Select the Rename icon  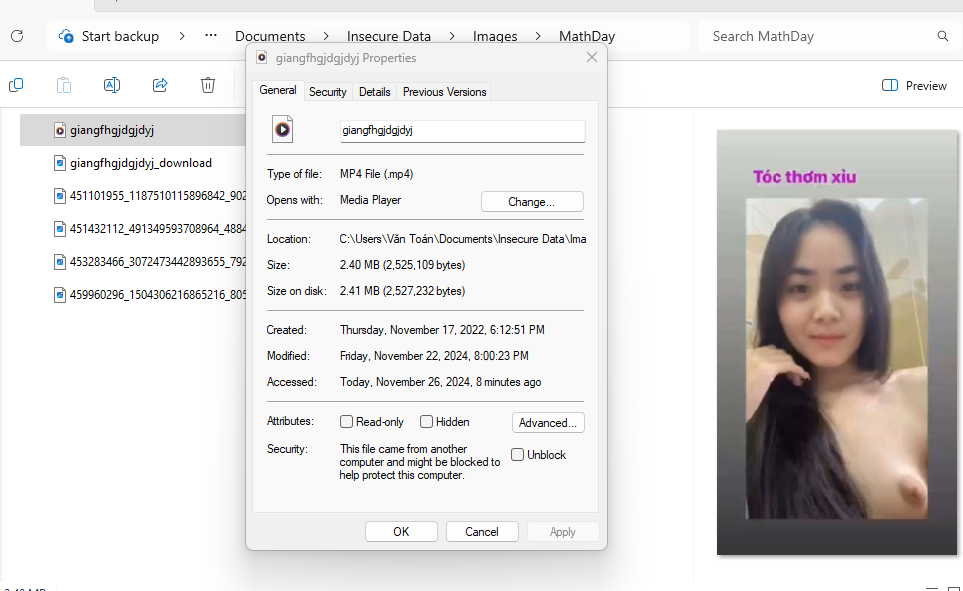(112, 85)
